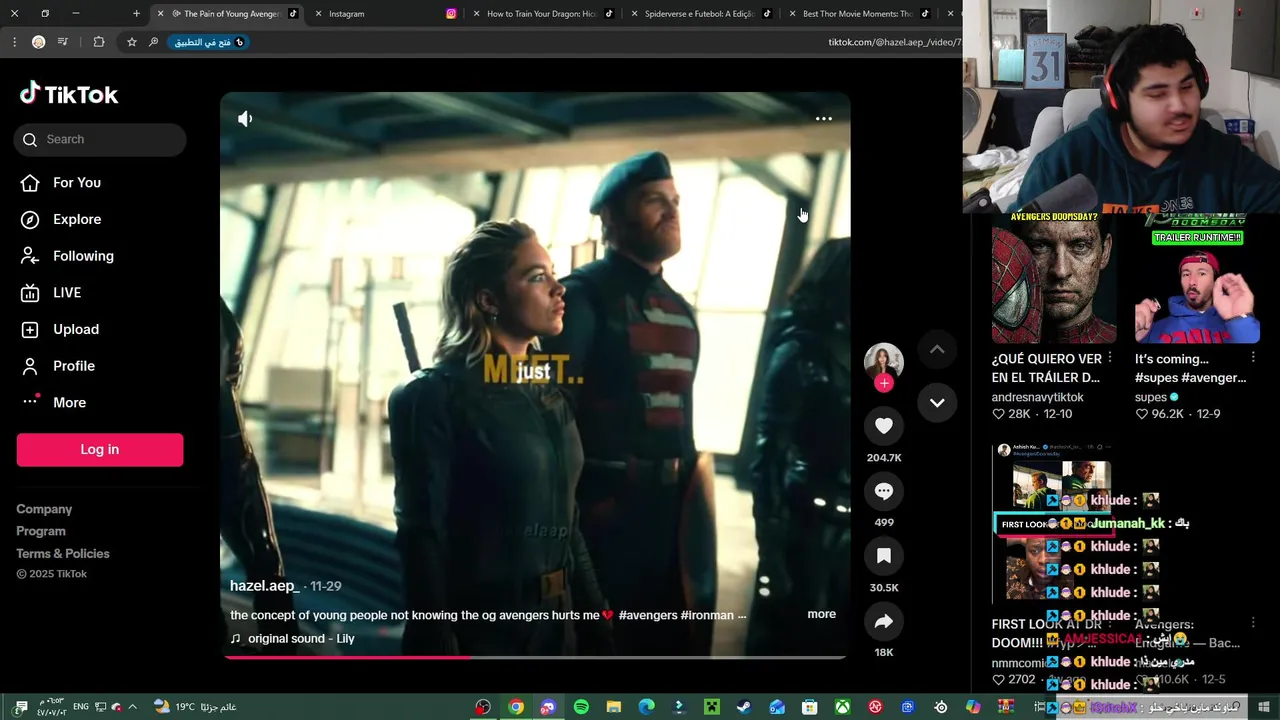The width and height of the screenshot is (1280, 720).
Task: Click the address bar URL
Action: pyautogui.click(x=894, y=42)
